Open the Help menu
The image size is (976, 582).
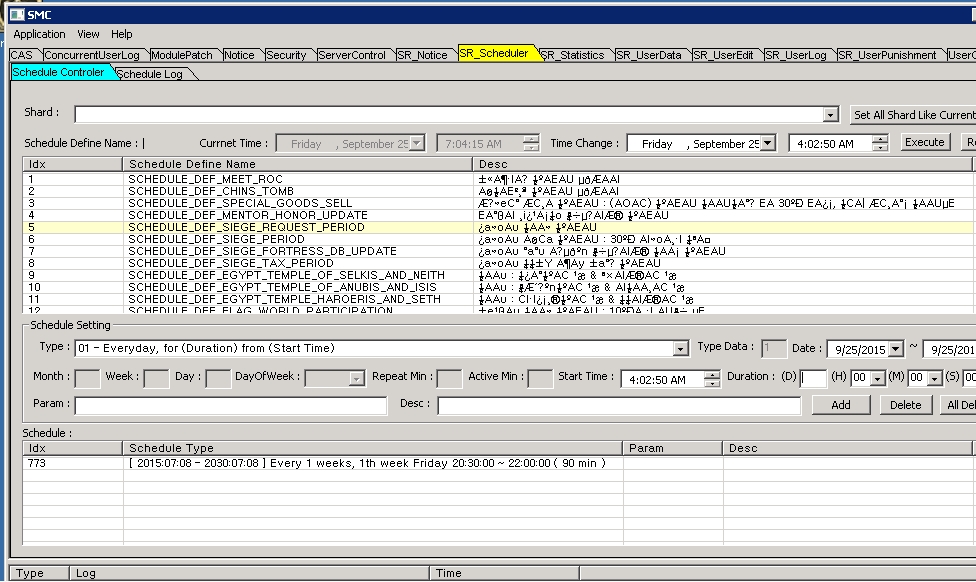pyautogui.click(x=121, y=34)
